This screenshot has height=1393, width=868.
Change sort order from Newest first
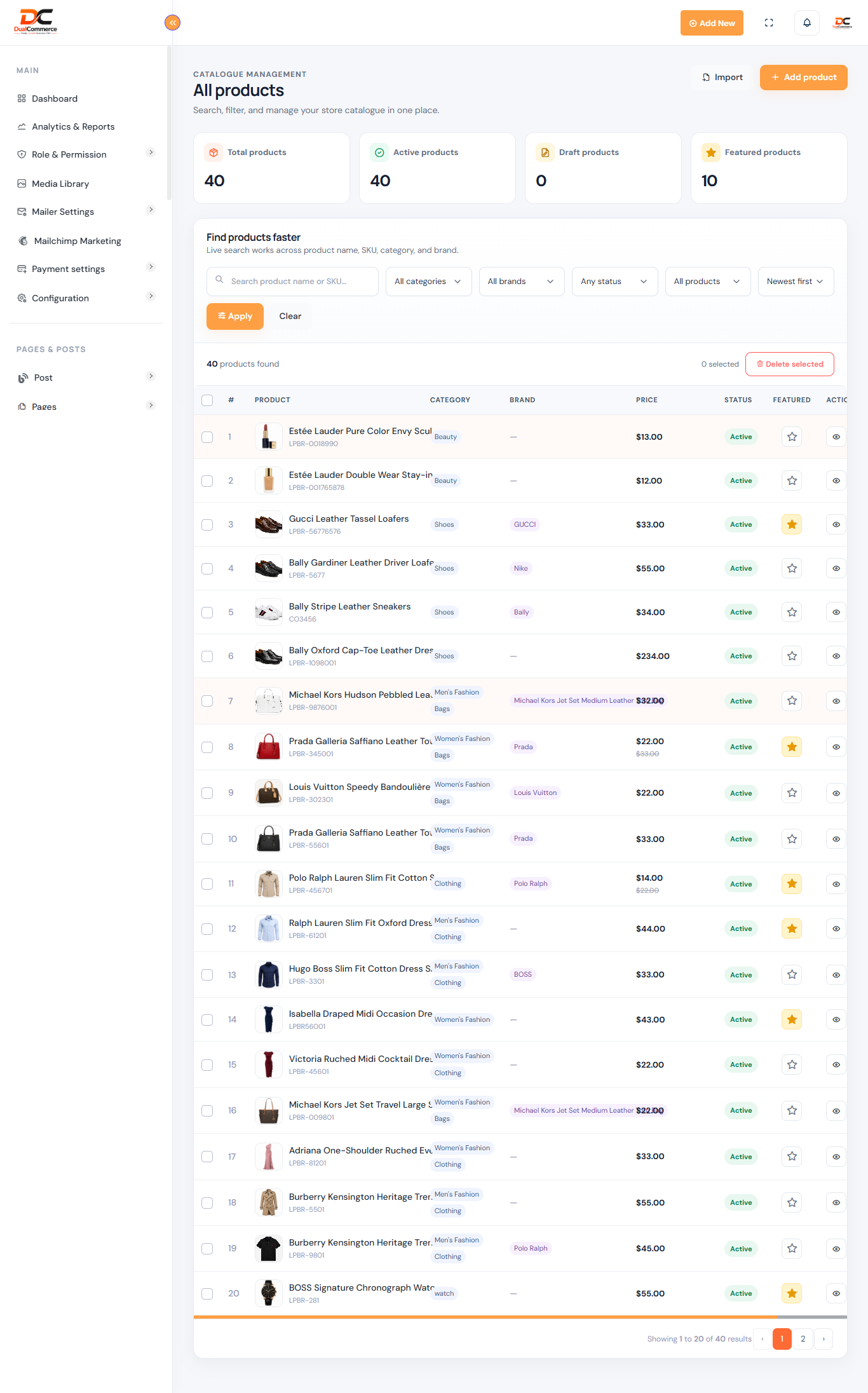pyautogui.click(x=796, y=282)
